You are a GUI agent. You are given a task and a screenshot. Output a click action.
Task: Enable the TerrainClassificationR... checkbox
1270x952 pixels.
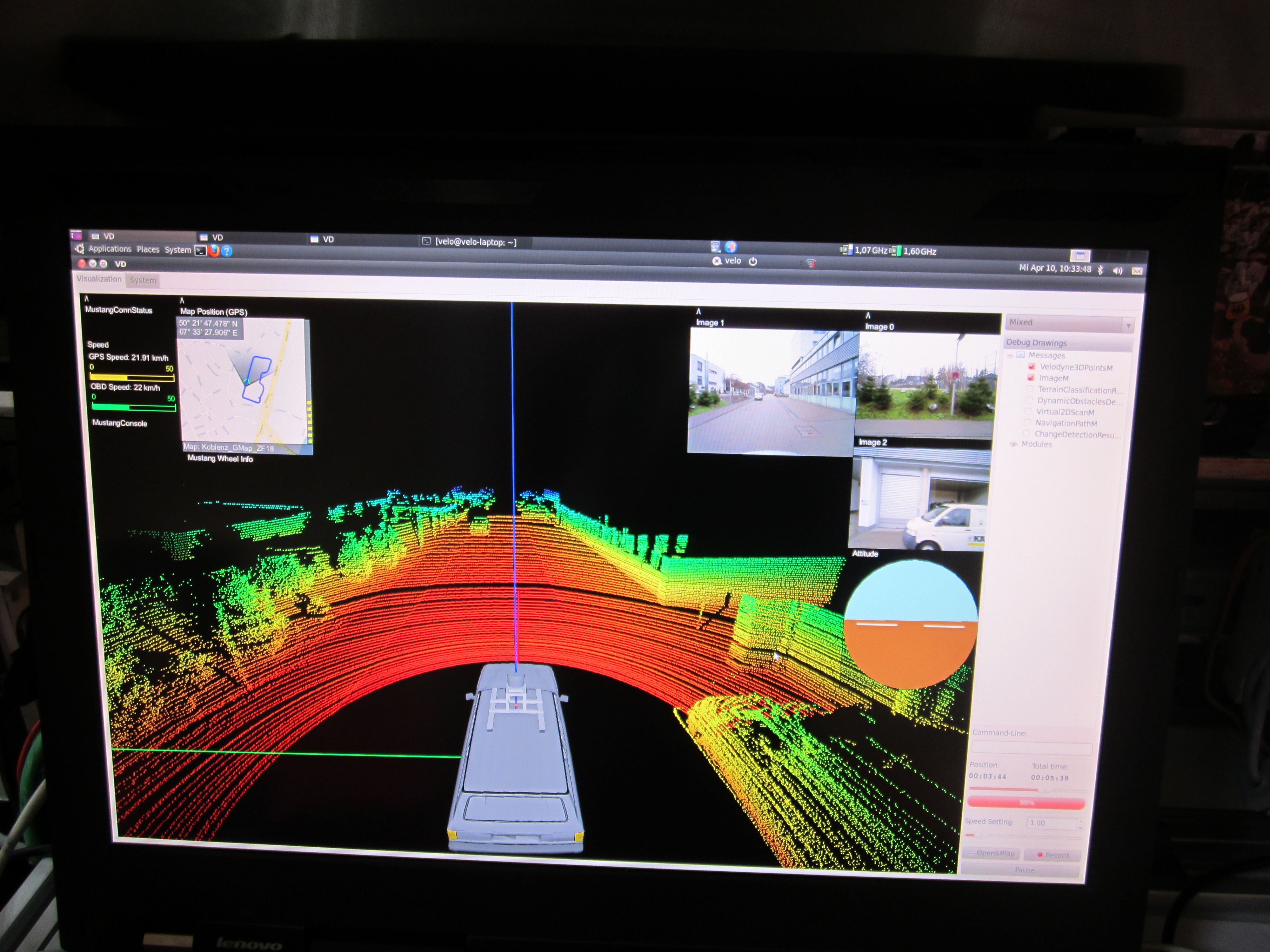[1030, 389]
